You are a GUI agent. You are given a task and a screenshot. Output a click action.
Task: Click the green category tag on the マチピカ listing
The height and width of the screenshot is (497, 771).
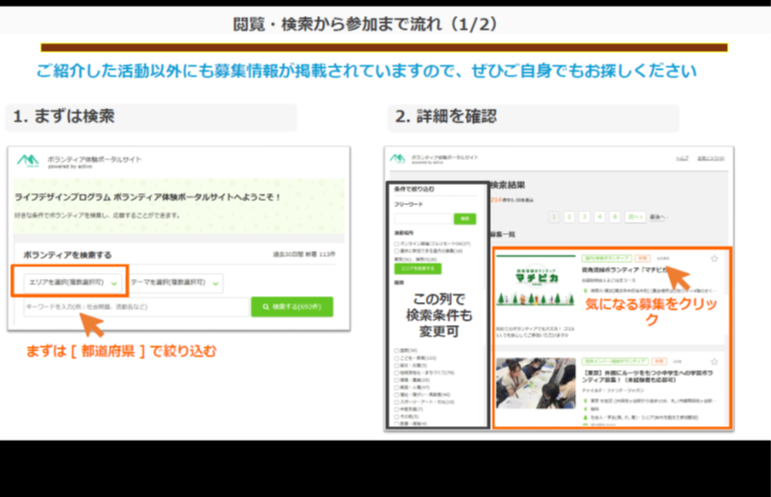point(606,259)
